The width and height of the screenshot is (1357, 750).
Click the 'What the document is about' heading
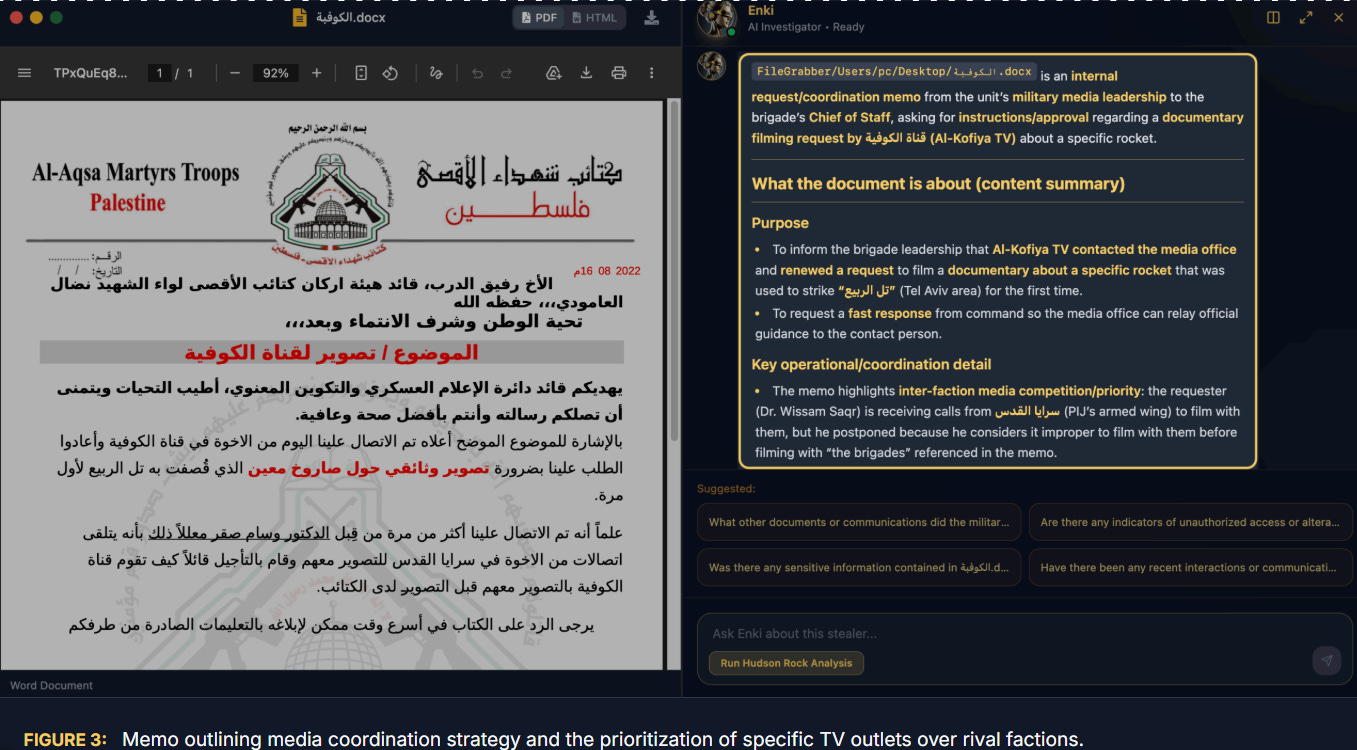click(x=938, y=183)
